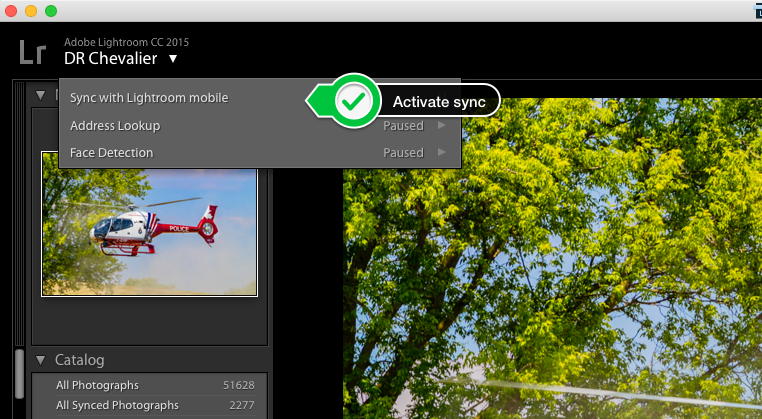
Task: Toggle the Paused status for Address Lookup
Action: (403, 126)
